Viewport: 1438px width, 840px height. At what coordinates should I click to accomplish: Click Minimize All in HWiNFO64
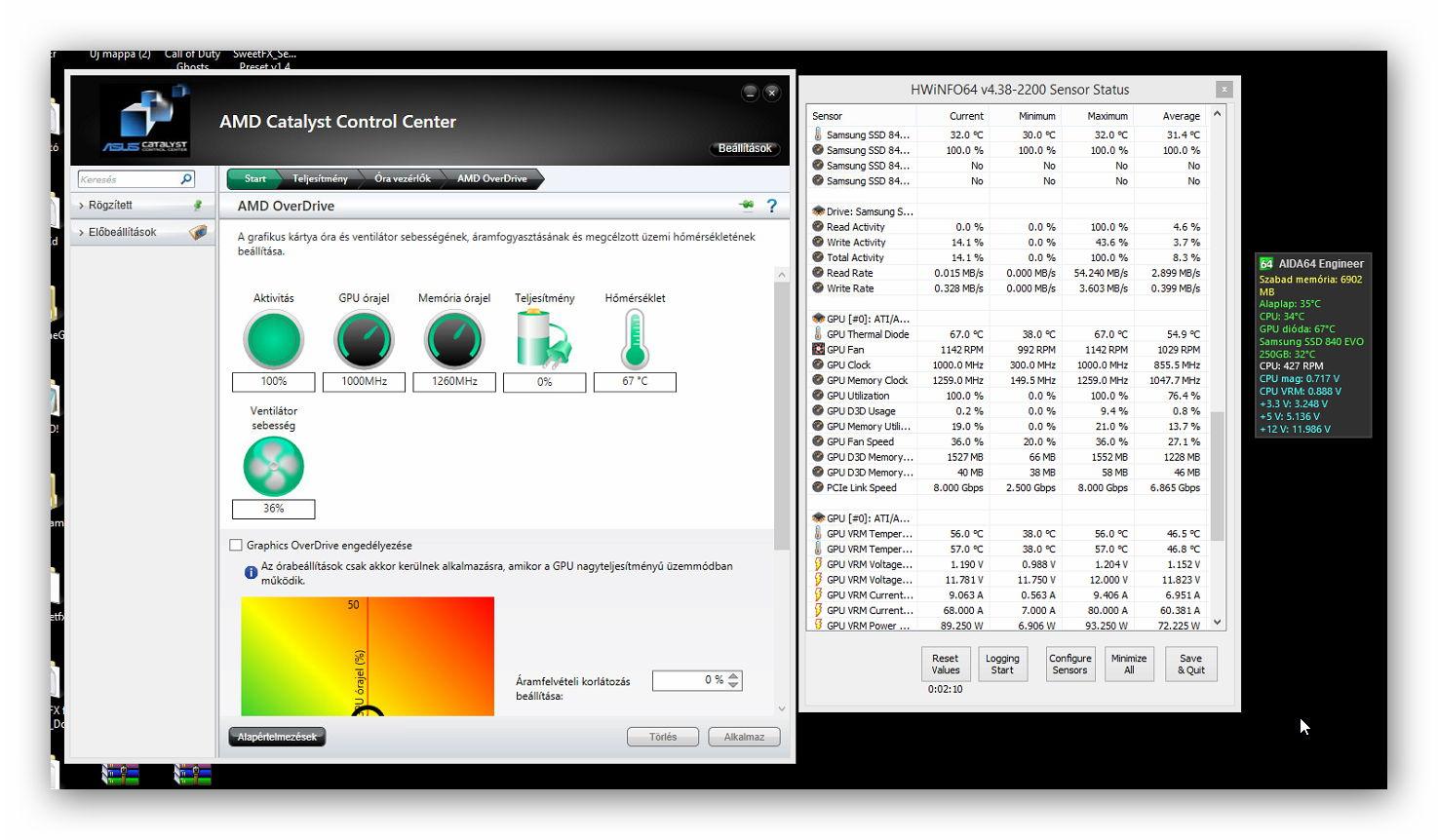tap(1129, 664)
